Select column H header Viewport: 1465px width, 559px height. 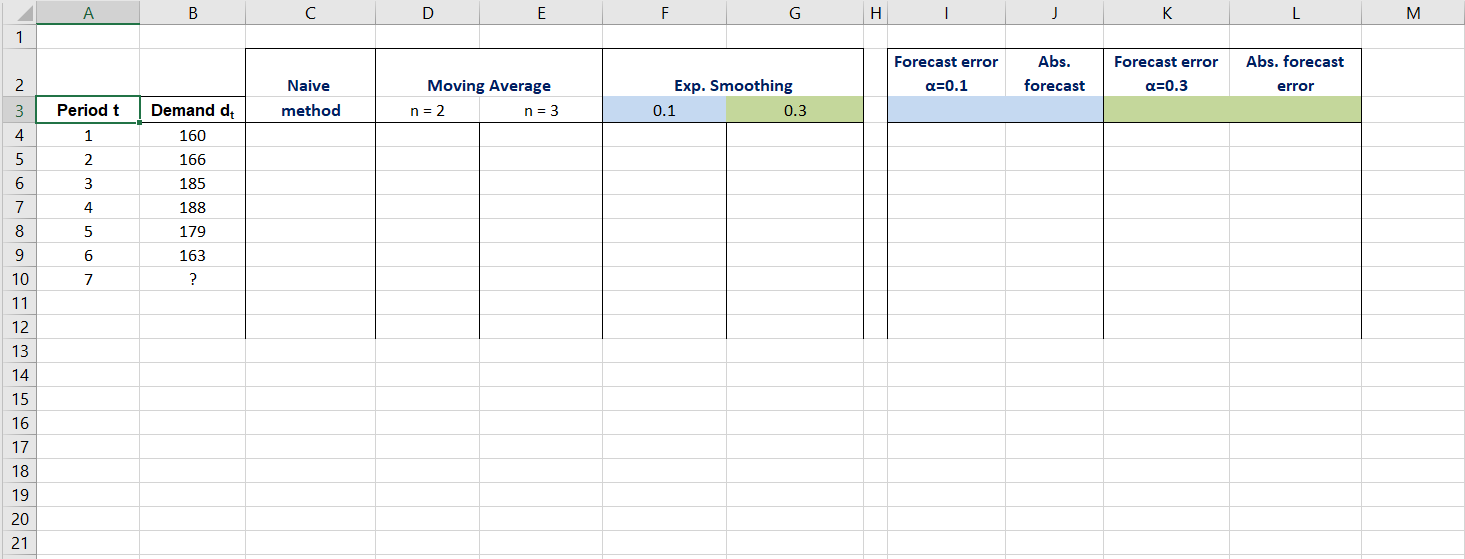tap(875, 12)
